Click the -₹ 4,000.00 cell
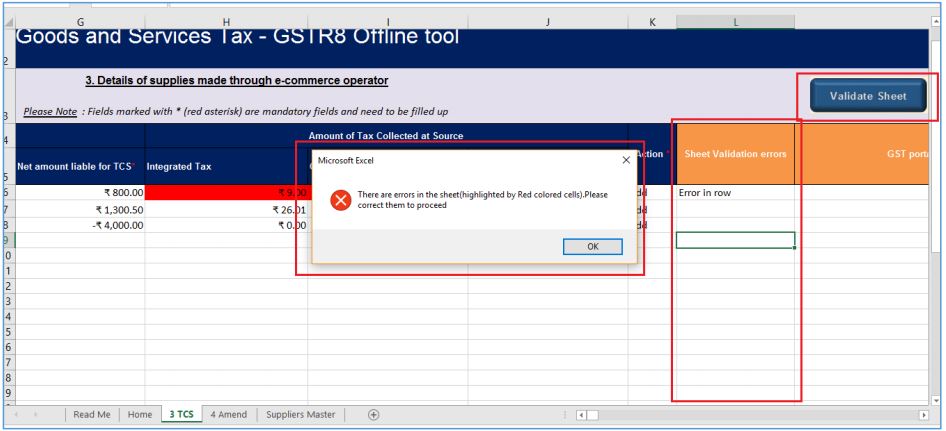This screenshot has width=946, height=431. [x=80, y=225]
